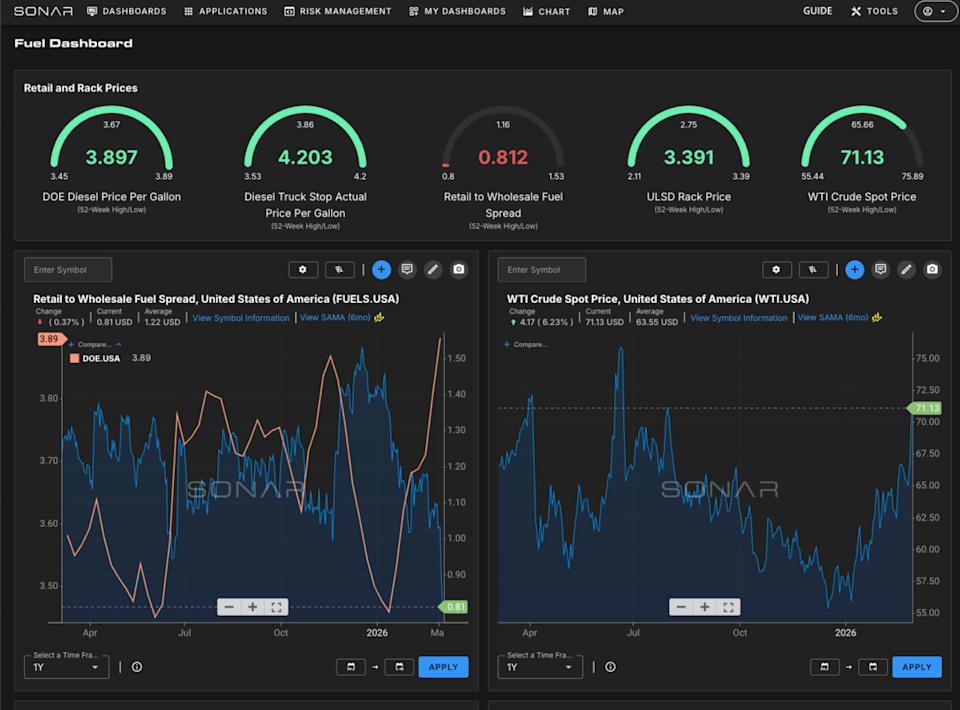Select the pencil drawing tool on fuel spread chart
Viewport: 960px width, 710px height.
pos(432,269)
